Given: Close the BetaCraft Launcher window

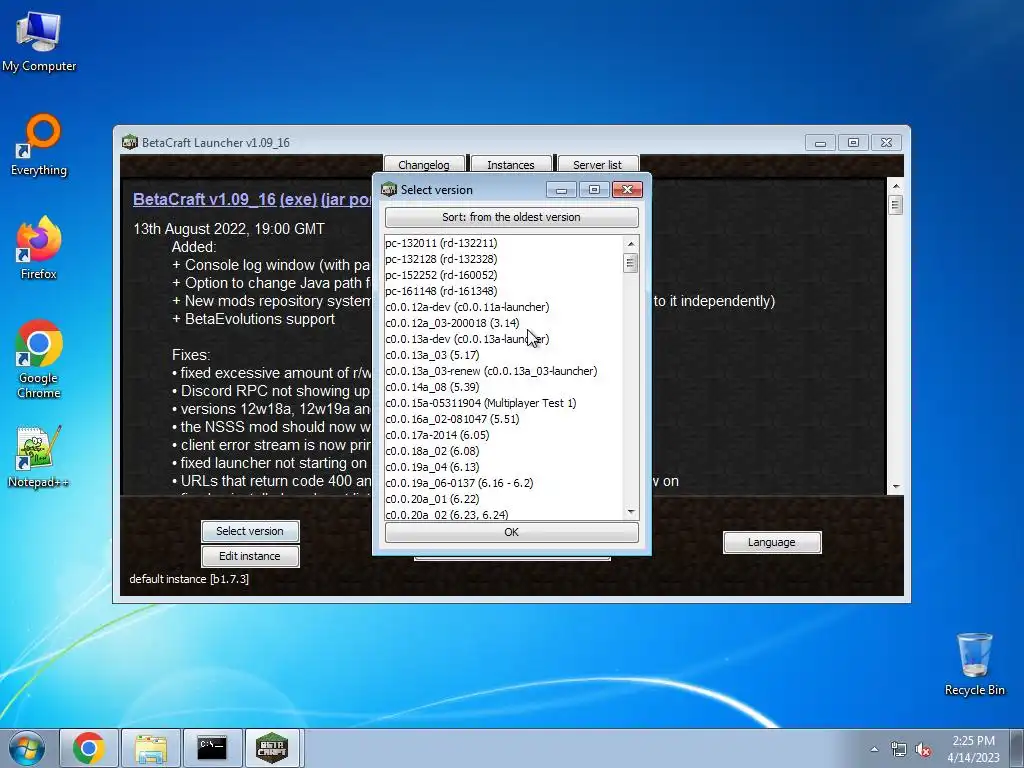Looking at the screenshot, I should (x=886, y=142).
